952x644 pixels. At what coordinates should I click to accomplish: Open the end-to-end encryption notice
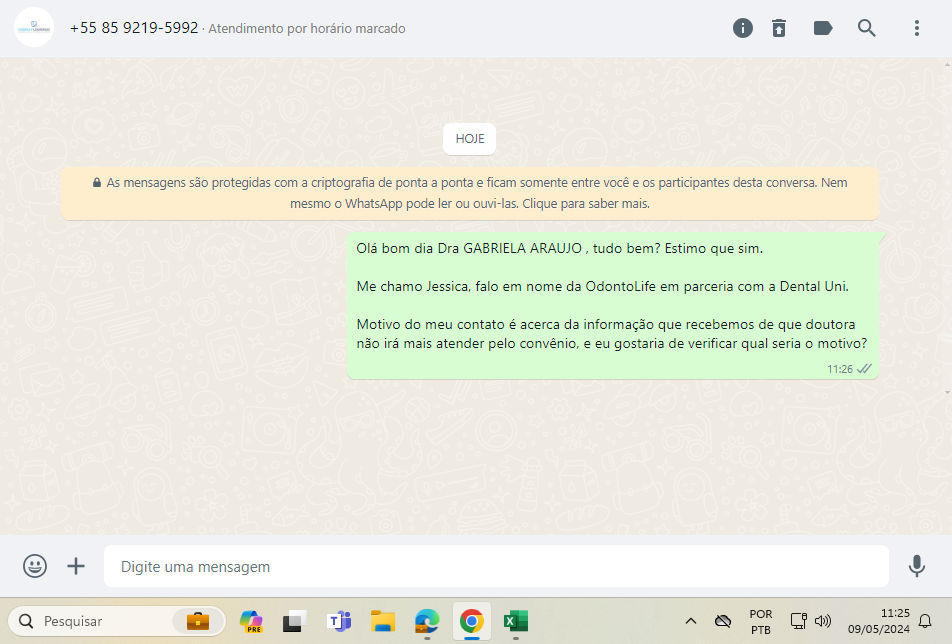[x=470, y=193]
